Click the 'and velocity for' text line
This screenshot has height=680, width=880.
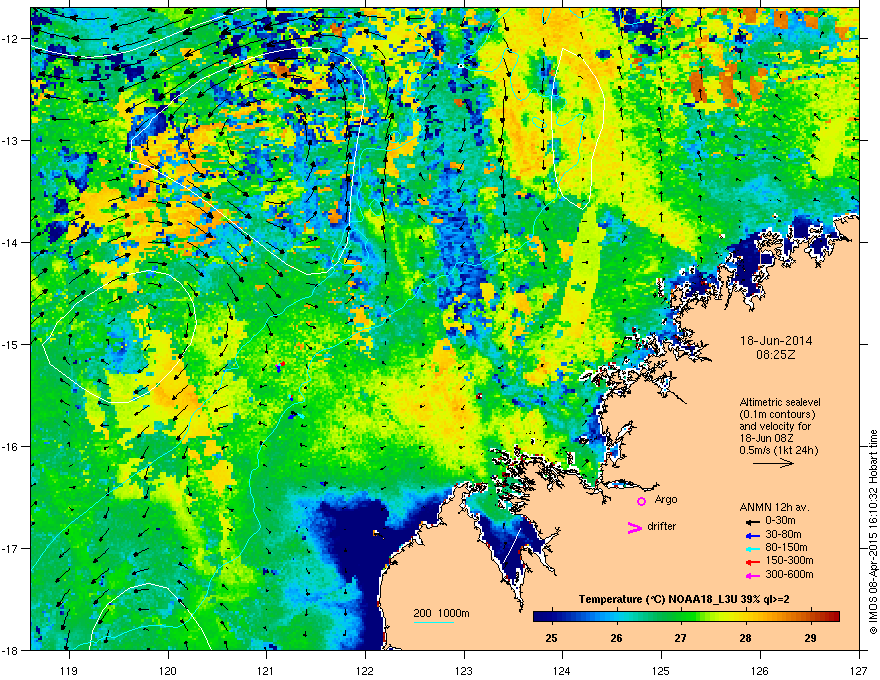coord(775,426)
